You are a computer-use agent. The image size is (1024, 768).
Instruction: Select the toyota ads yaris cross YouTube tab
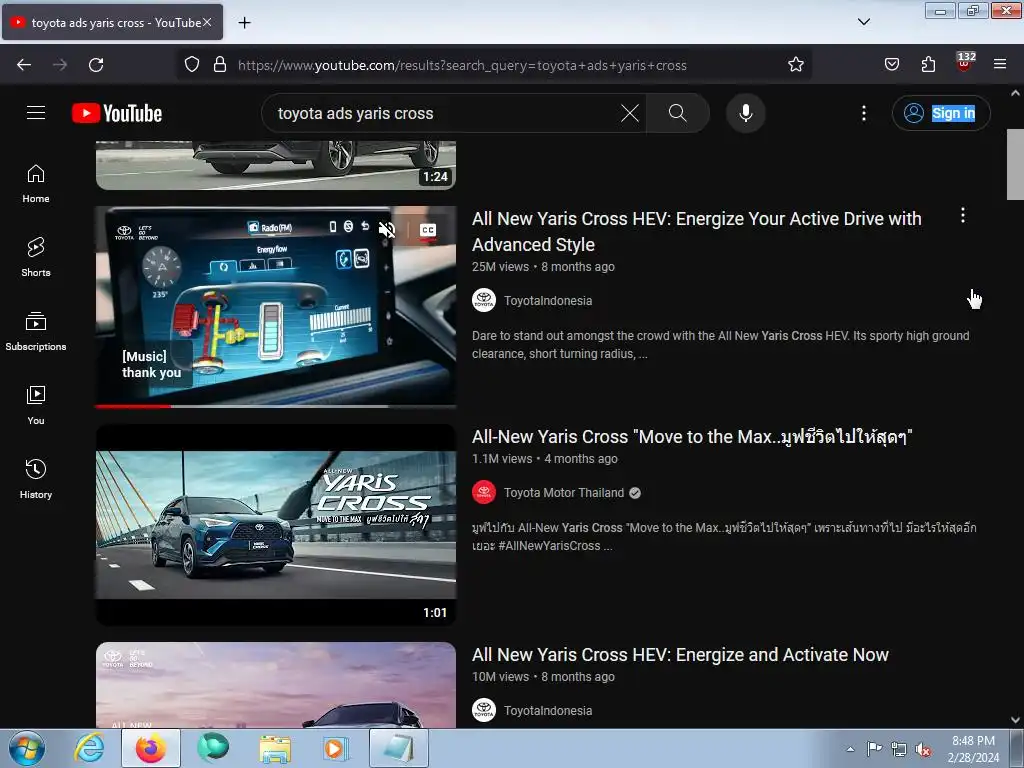(x=112, y=22)
